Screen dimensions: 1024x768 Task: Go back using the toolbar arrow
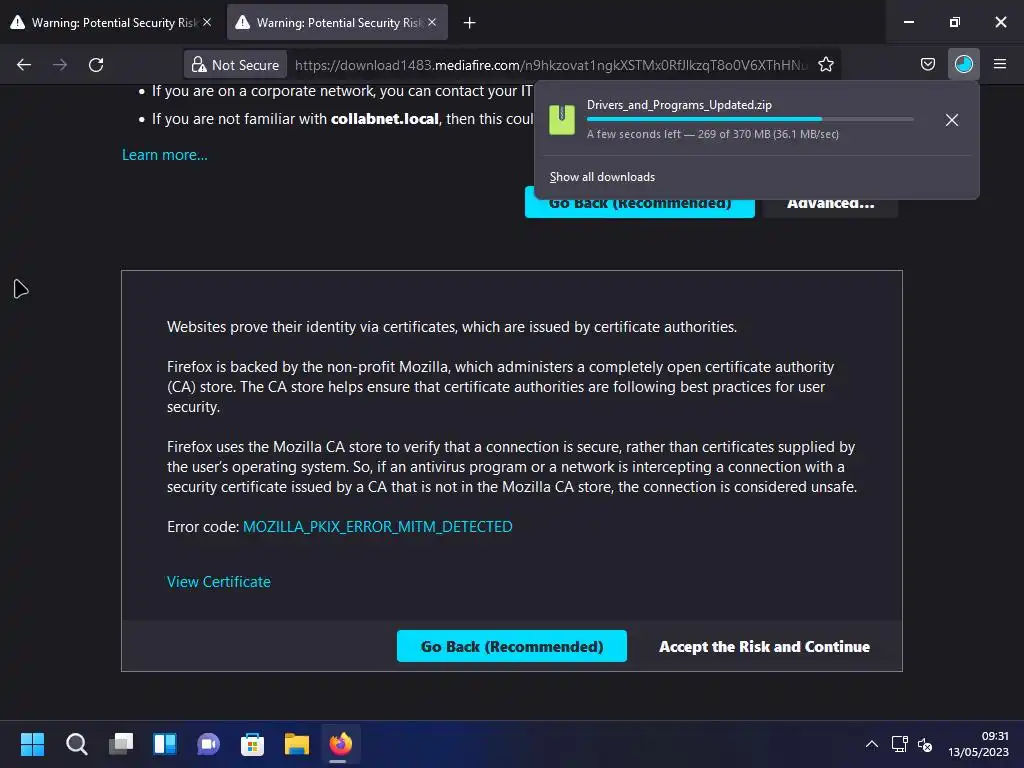coord(24,65)
